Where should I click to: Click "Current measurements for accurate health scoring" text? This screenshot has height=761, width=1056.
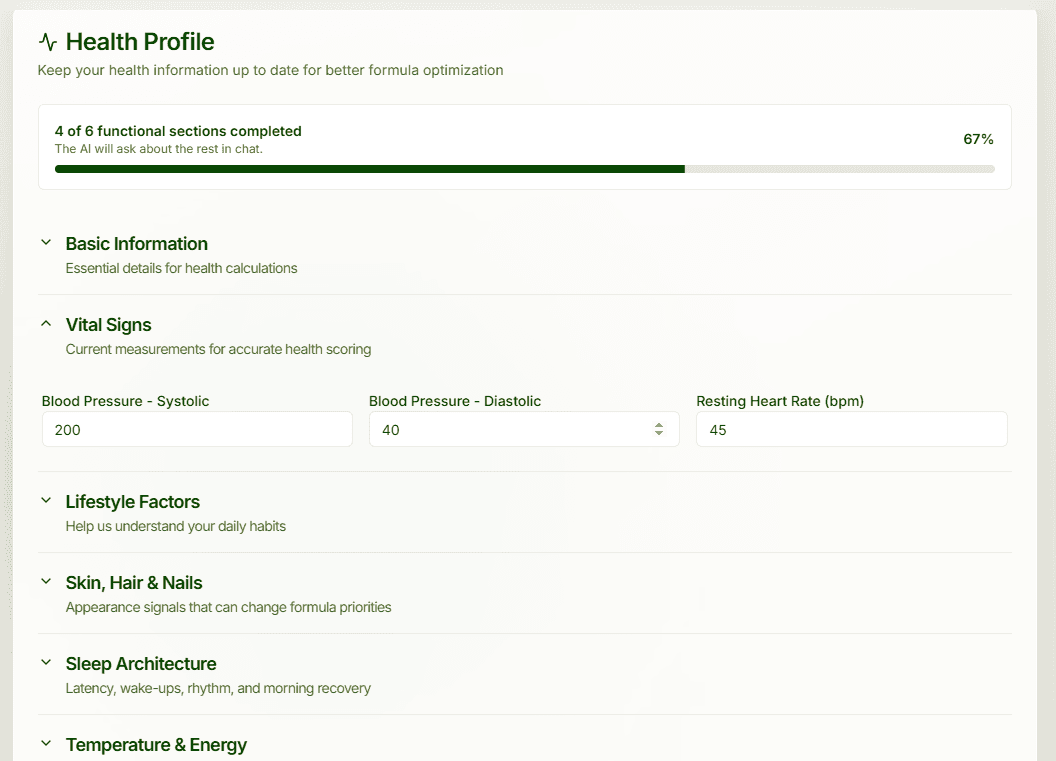pos(218,349)
